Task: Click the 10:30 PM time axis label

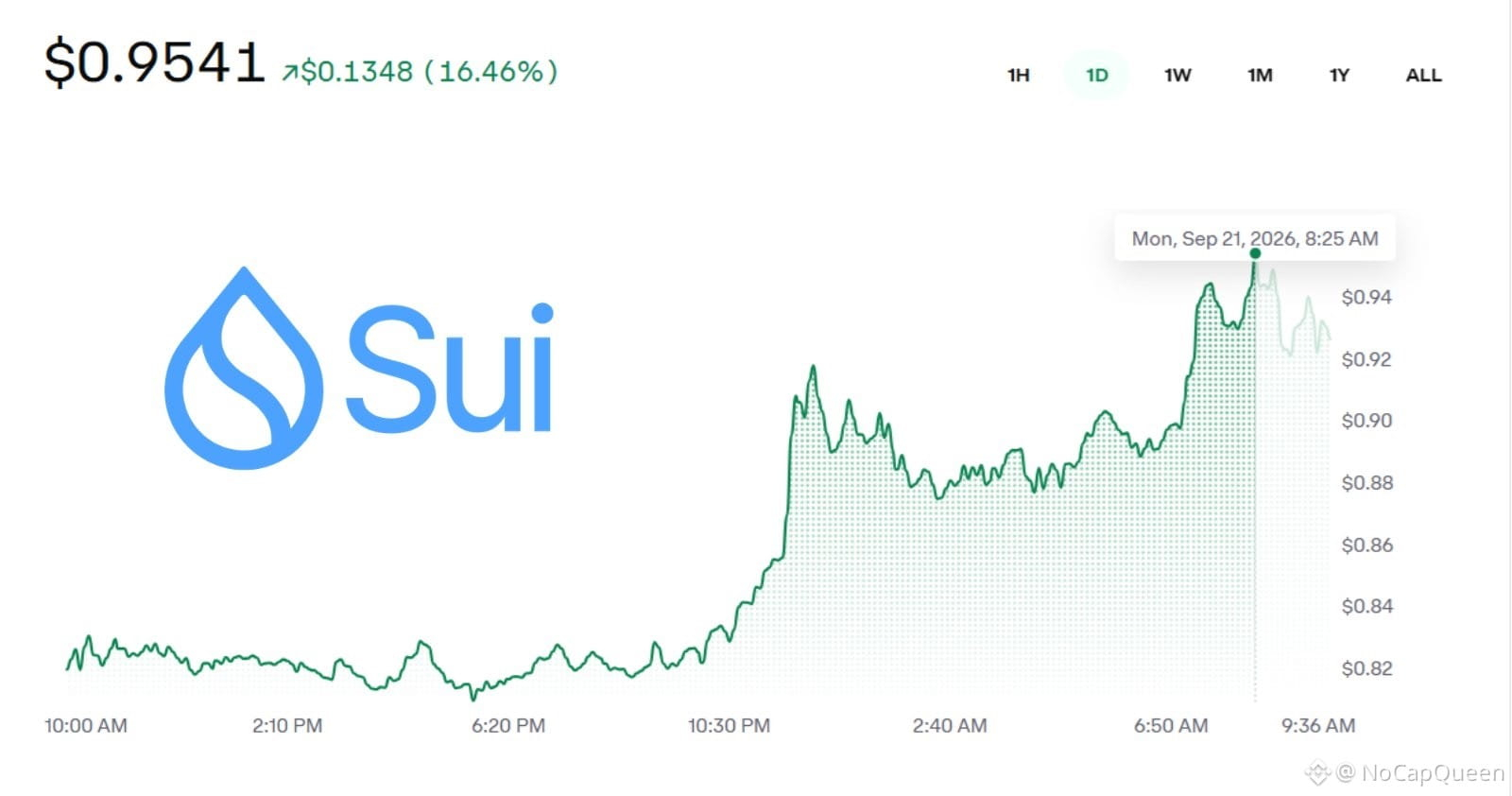Action: 729,726
